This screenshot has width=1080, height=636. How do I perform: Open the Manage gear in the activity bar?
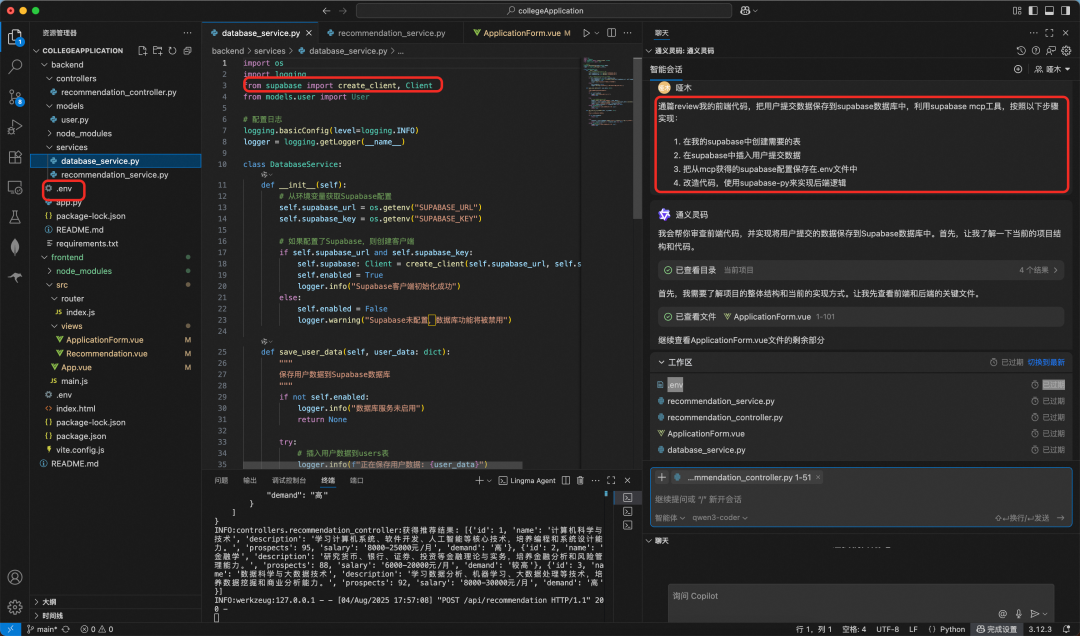click(x=14, y=607)
